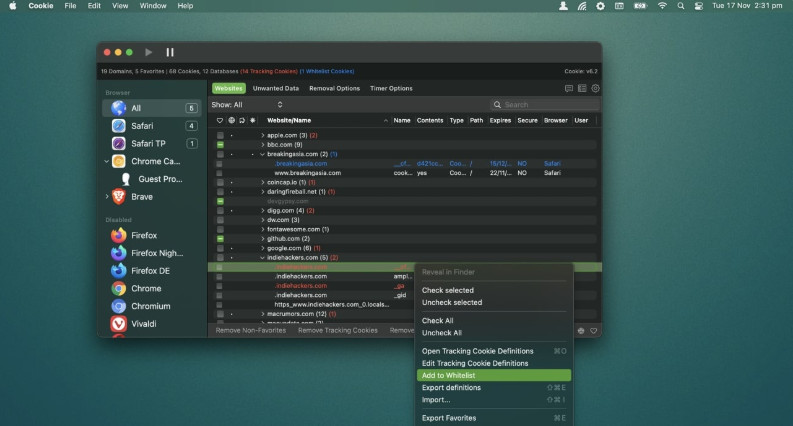793x426 pixels.
Task: Click the Search cookies field
Action: 545,105
